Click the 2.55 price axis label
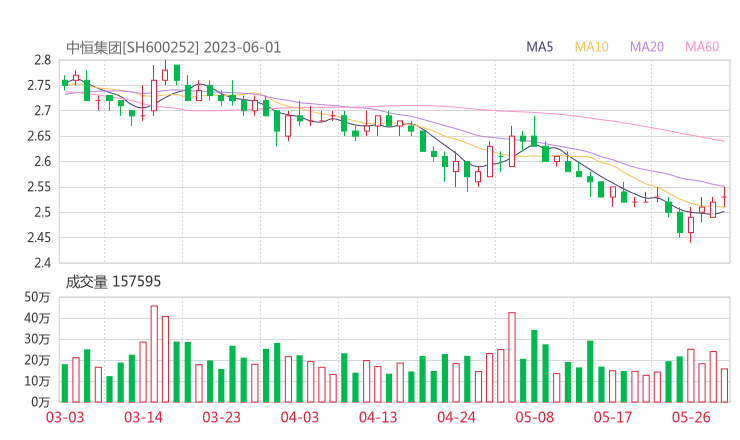This screenshot has width=740, height=440. tap(39, 187)
